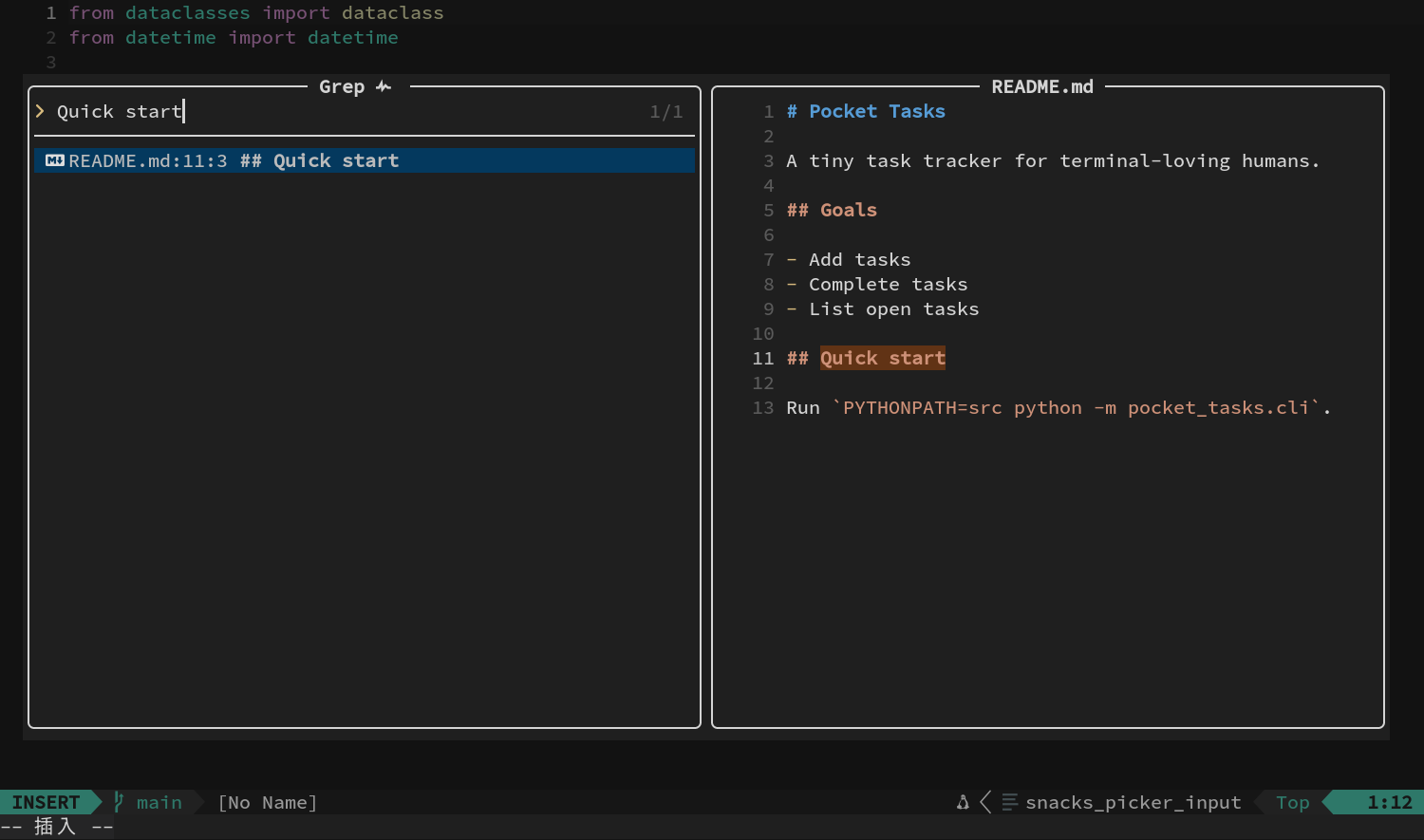Click 'from dataclasses import dataclass' in background buffer
Image resolution: width=1424 pixels, height=840 pixels.
point(256,13)
